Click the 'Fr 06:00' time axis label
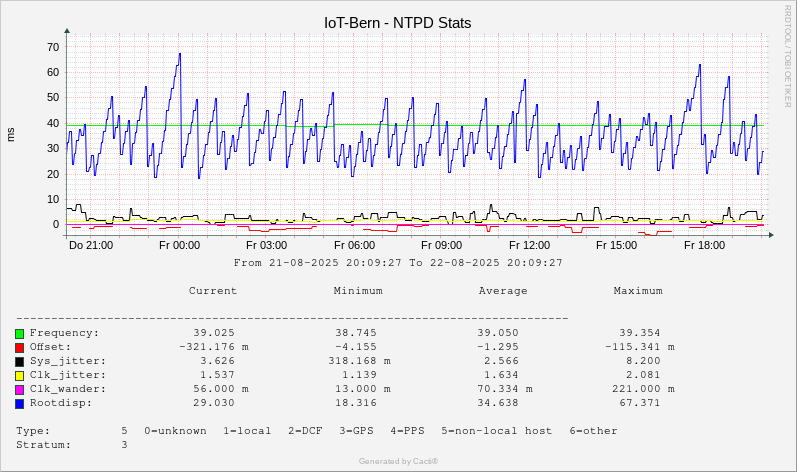The image size is (797, 472). [x=354, y=245]
